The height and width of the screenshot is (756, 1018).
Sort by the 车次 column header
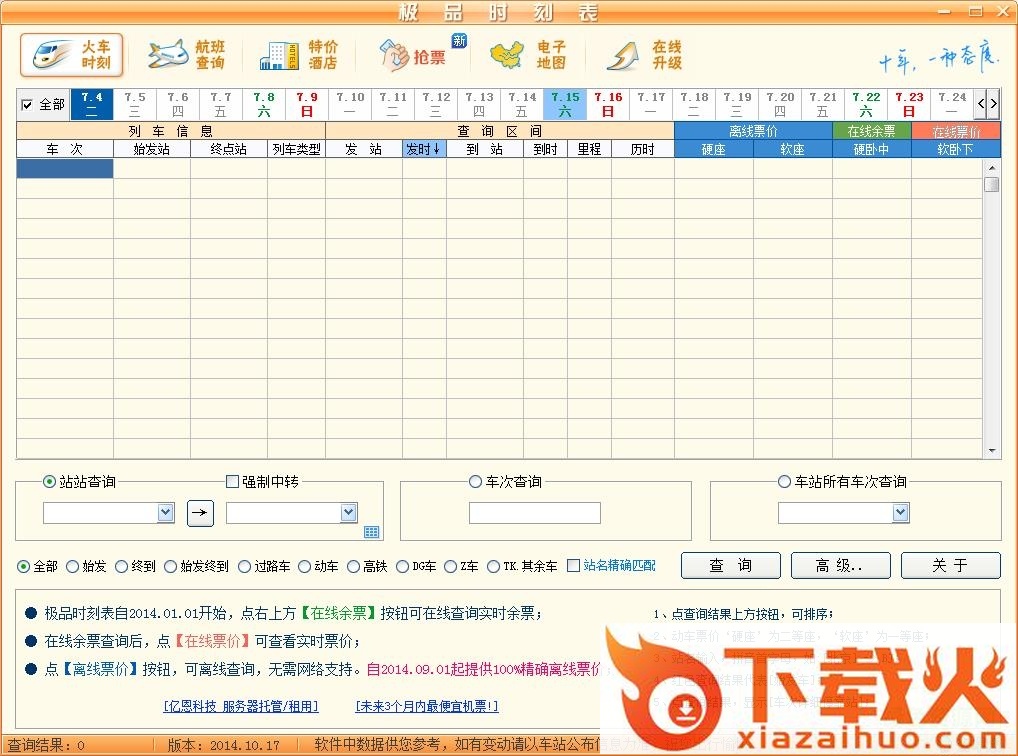pyautogui.click(x=65, y=149)
